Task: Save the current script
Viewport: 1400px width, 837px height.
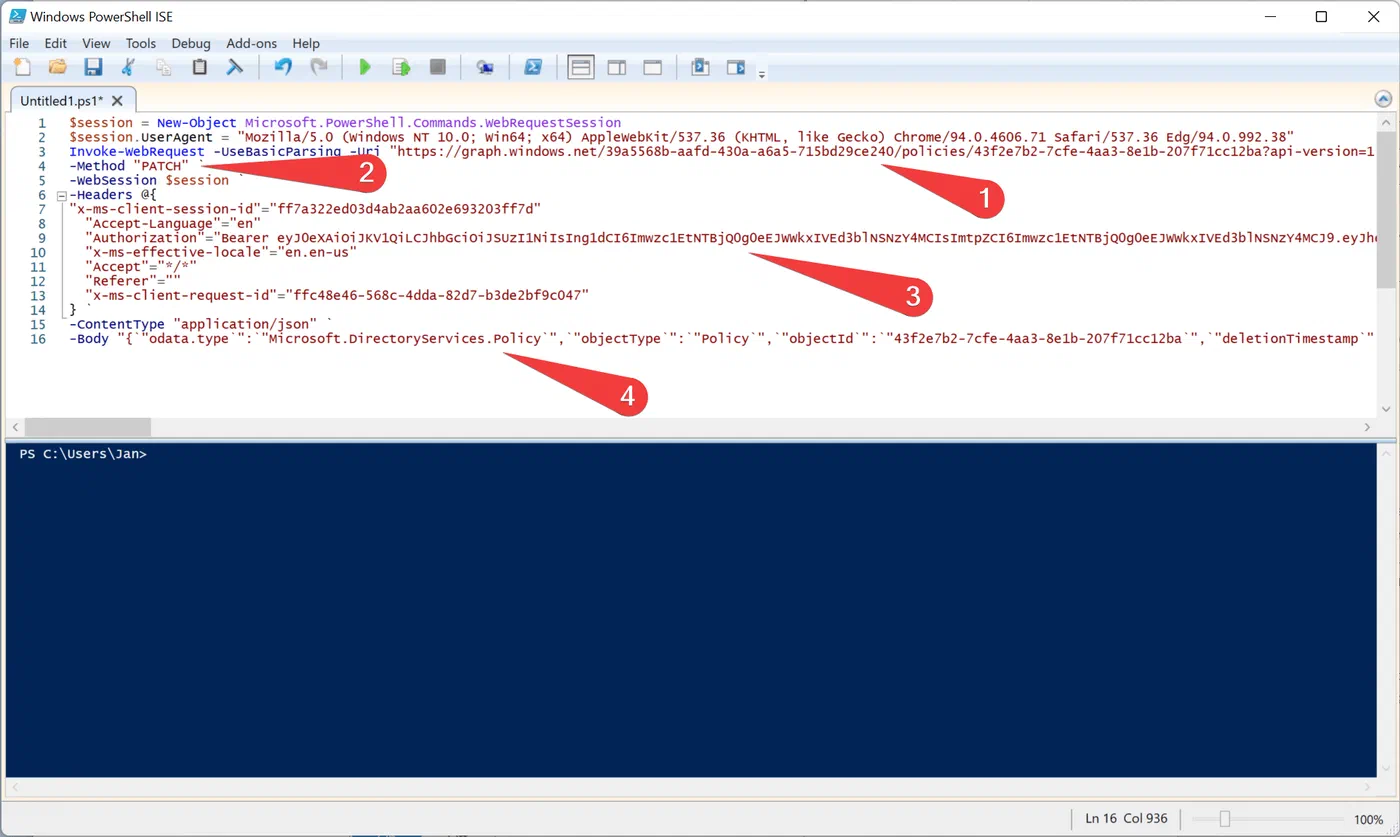Action: 93,67
